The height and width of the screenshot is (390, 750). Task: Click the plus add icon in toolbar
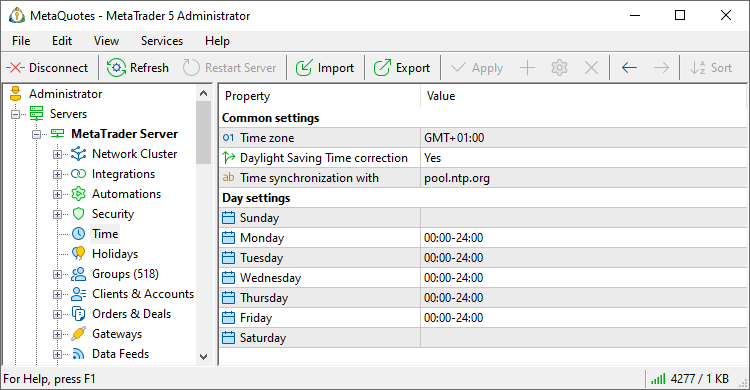click(x=527, y=68)
